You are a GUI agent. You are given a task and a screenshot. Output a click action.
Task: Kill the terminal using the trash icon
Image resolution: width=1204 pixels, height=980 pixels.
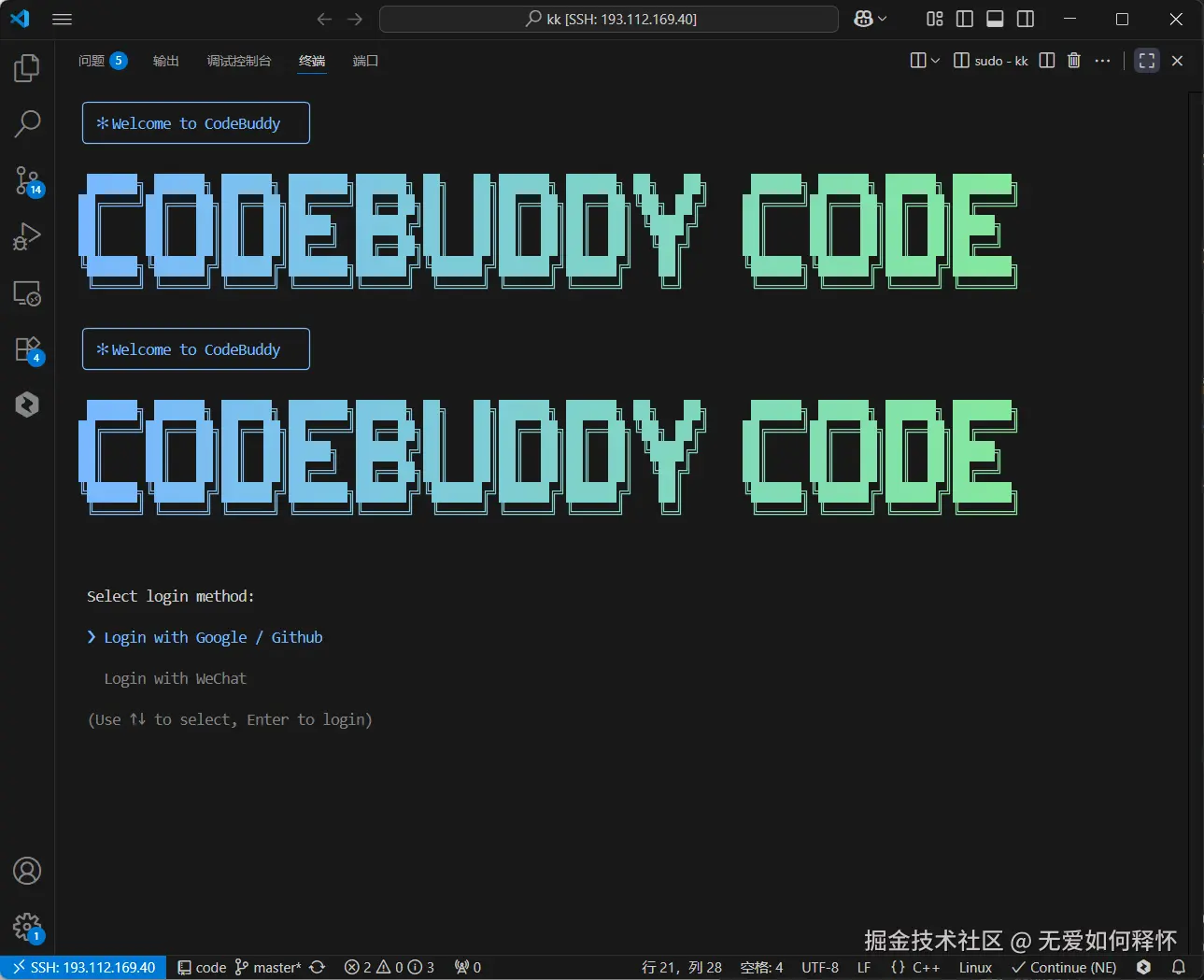click(1073, 60)
